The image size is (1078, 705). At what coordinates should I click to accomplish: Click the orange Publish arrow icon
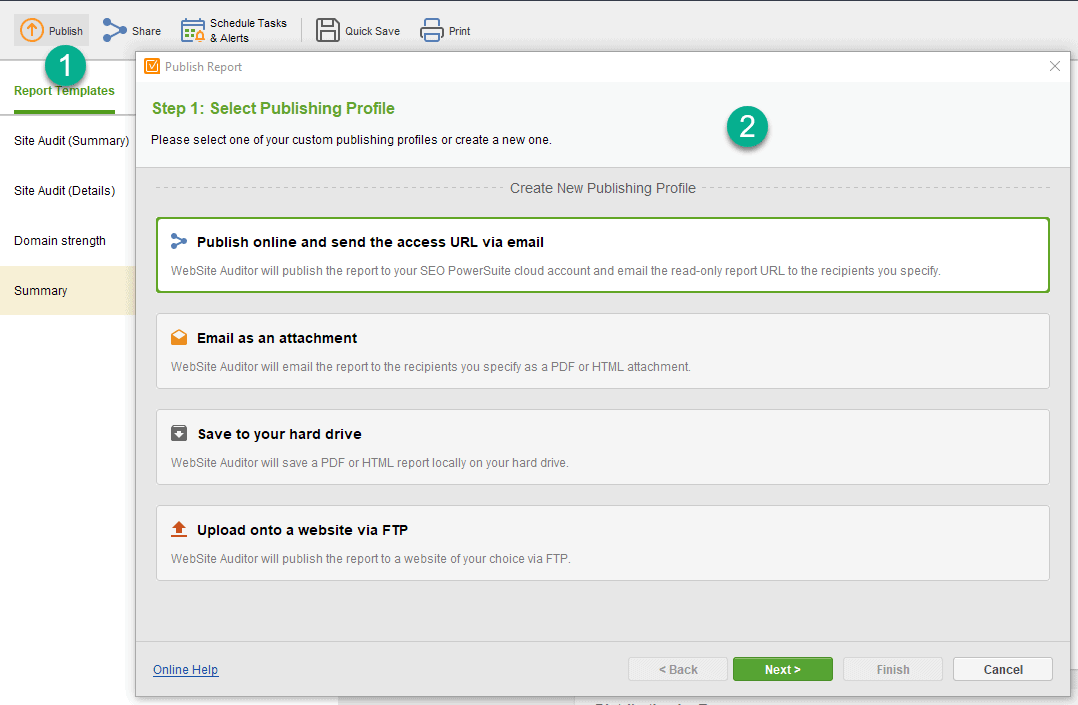[32, 30]
